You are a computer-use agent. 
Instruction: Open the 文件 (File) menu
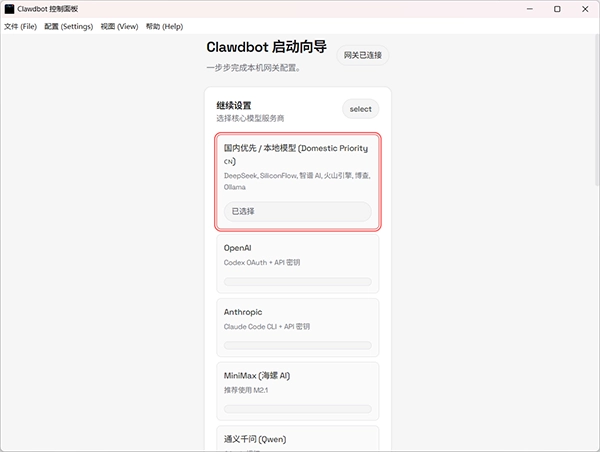[20, 26]
